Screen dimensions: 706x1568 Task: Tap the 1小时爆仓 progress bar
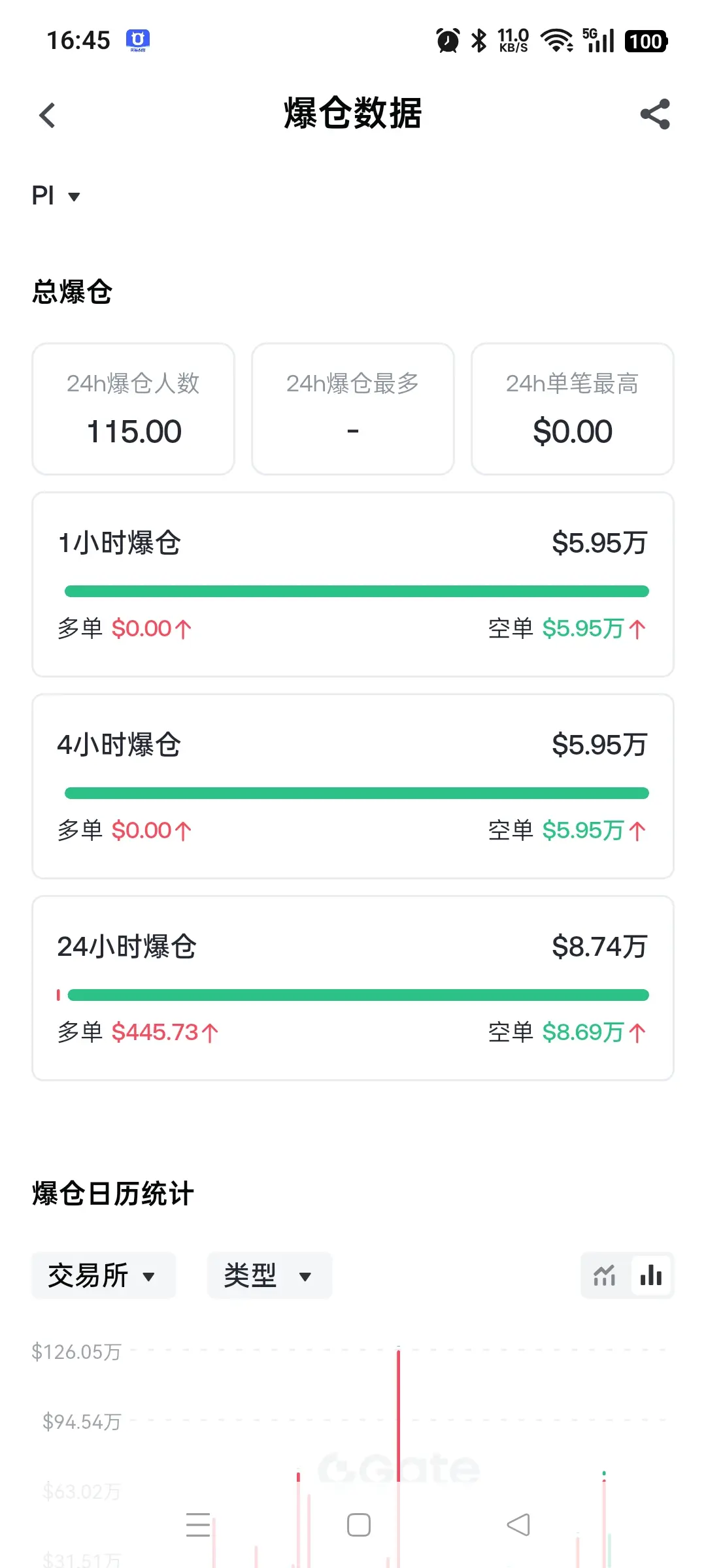click(357, 591)
